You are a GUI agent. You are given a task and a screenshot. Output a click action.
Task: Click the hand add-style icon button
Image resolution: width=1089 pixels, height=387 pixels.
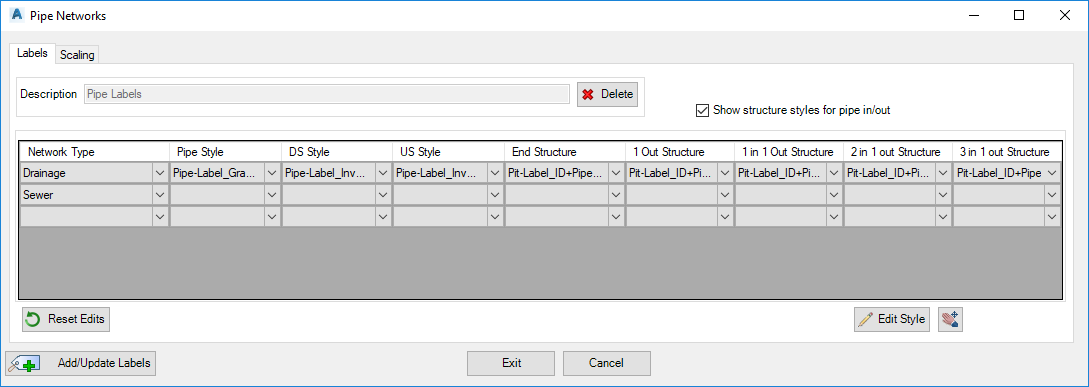(949, 320)
